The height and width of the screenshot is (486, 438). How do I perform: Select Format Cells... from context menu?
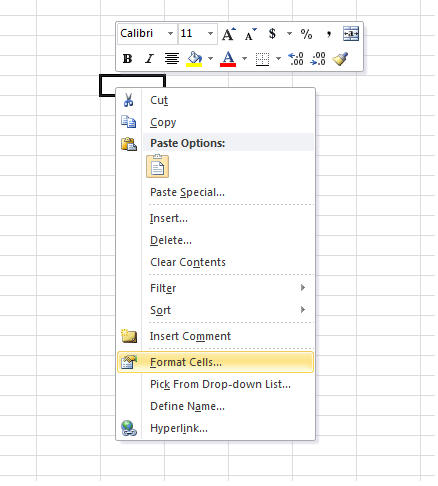215,362
